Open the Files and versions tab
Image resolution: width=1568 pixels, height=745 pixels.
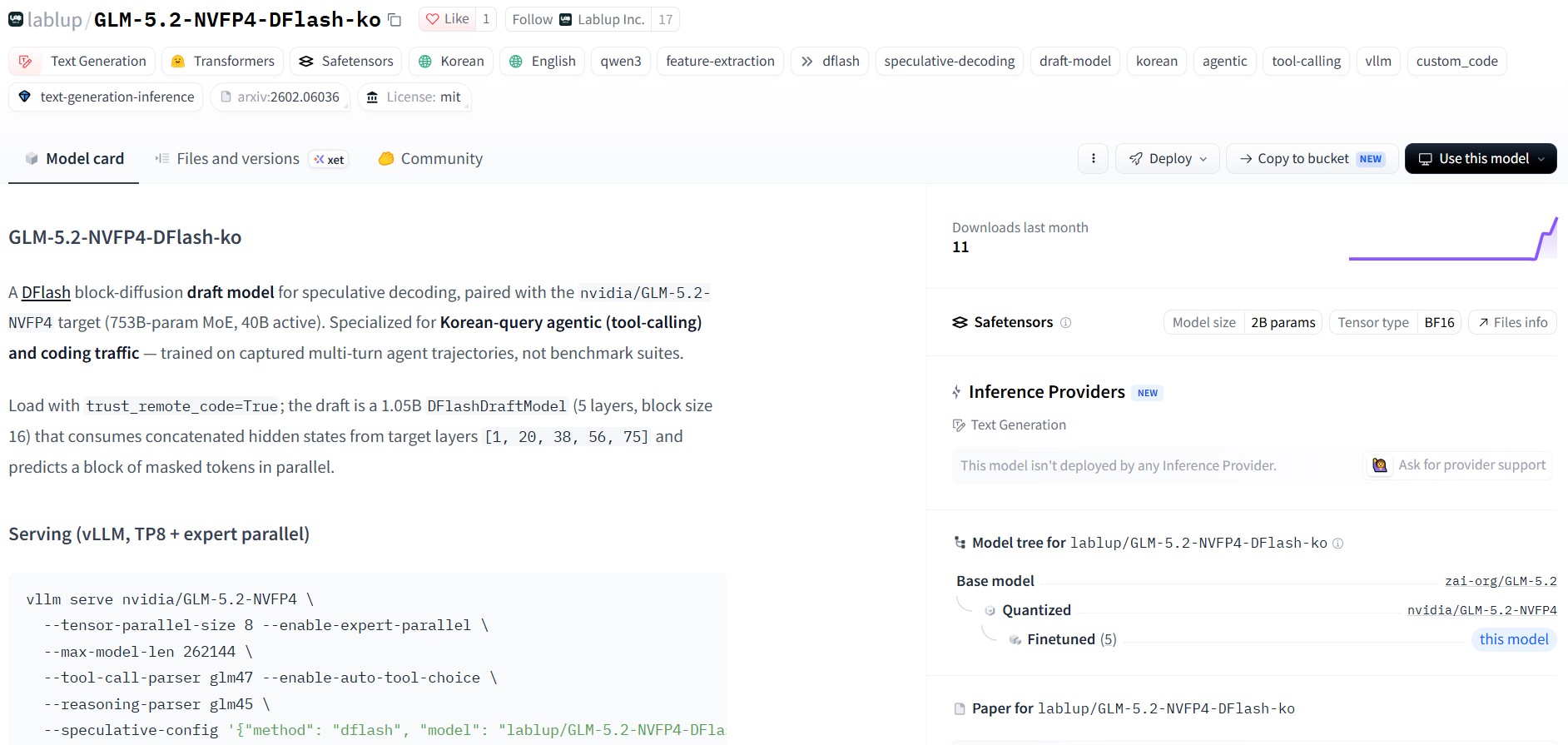pos(251,159)
